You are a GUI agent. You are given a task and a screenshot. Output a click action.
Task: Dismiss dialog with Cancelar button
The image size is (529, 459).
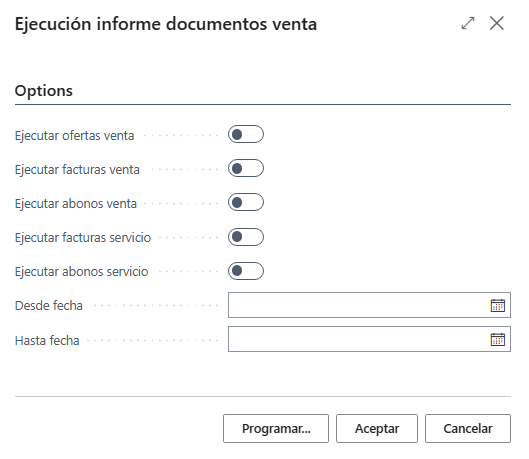tap(468, 428)
